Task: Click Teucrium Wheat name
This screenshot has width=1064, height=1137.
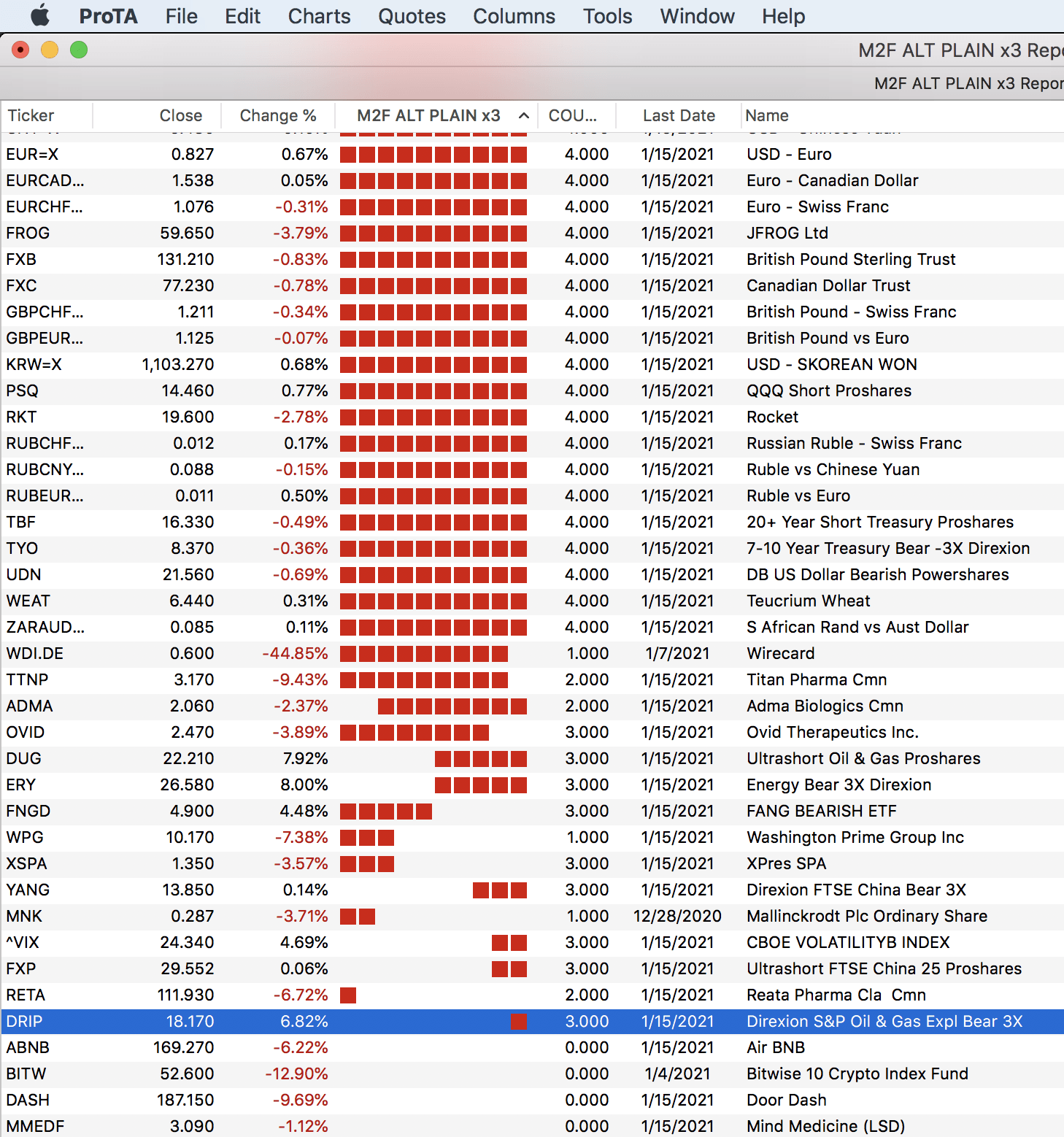Action: click(x=809, y=601)
